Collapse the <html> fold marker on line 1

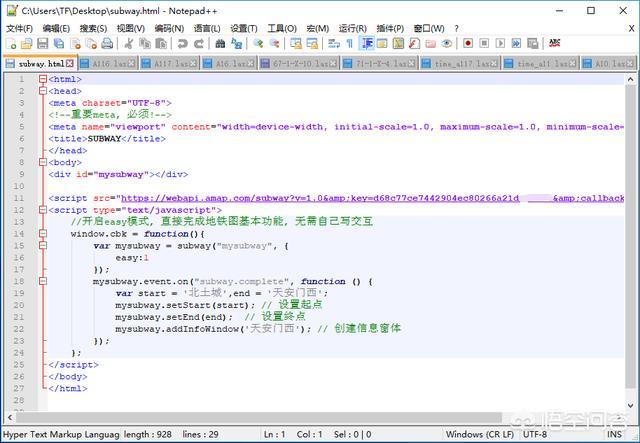coord(42,79)
